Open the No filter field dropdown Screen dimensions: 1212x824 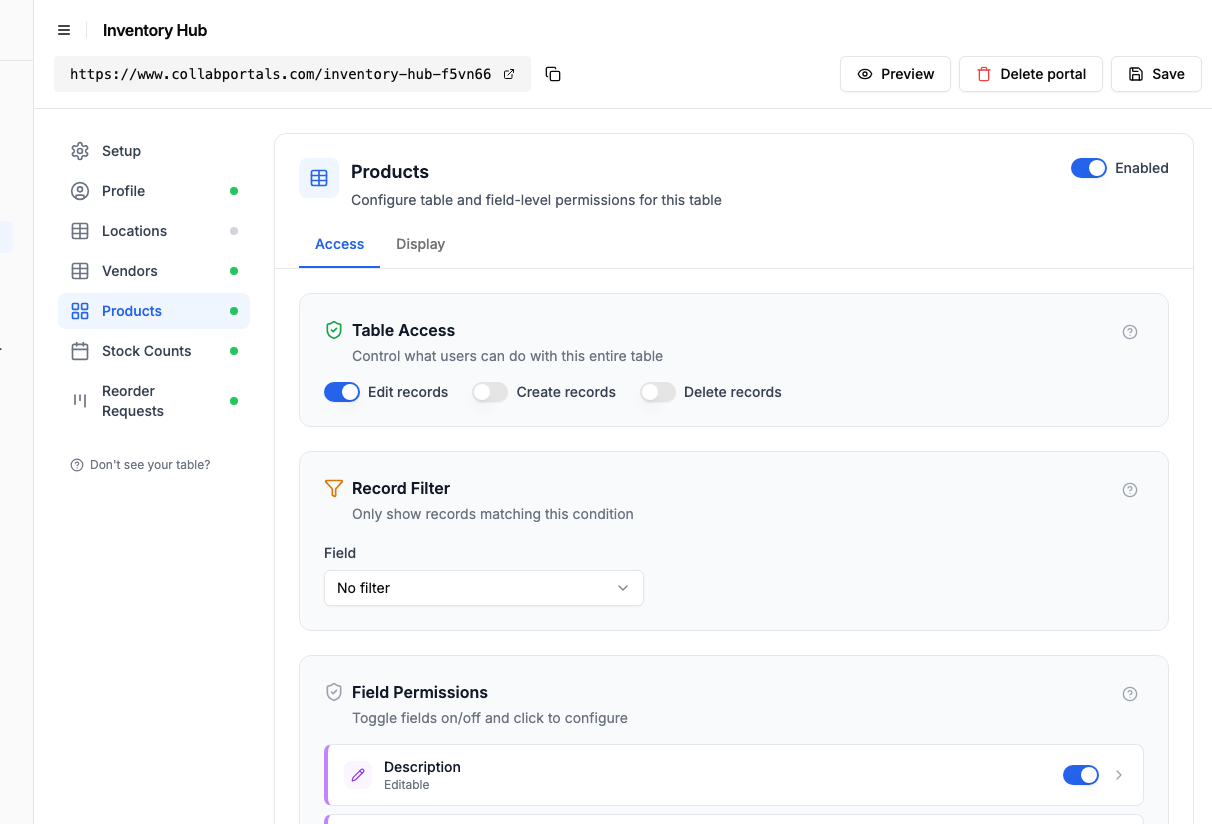(x=484, y=588)
